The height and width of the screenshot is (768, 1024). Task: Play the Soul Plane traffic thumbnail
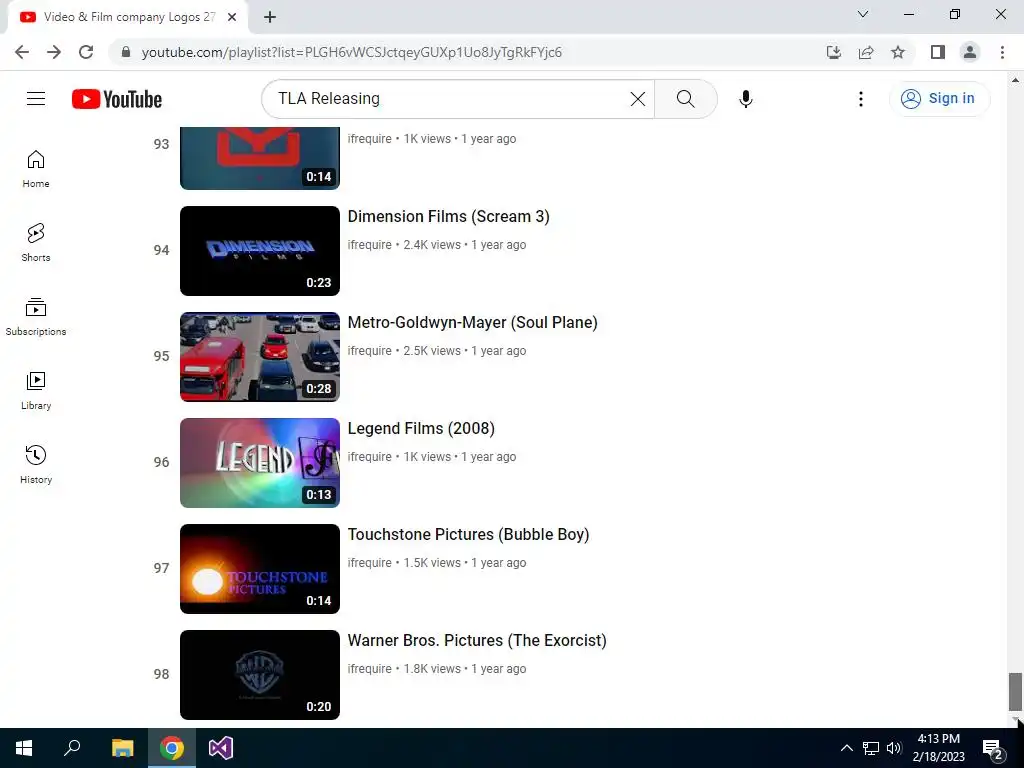pyautogui.click(x=260, y=357)
